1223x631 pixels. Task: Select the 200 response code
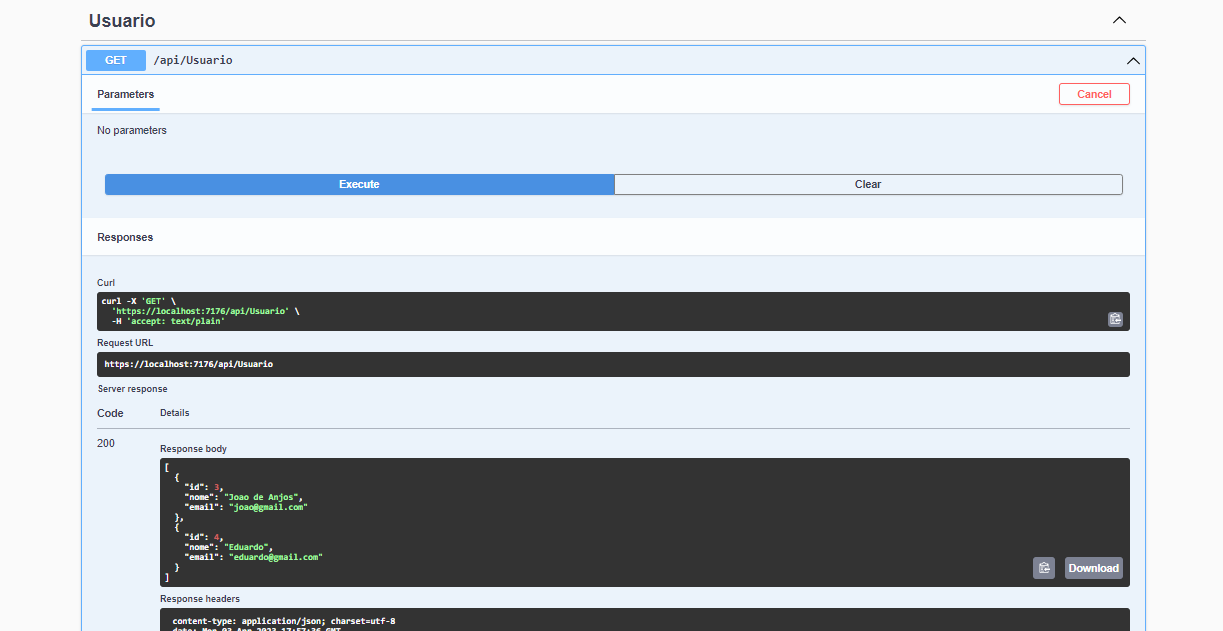click(106, 443)
